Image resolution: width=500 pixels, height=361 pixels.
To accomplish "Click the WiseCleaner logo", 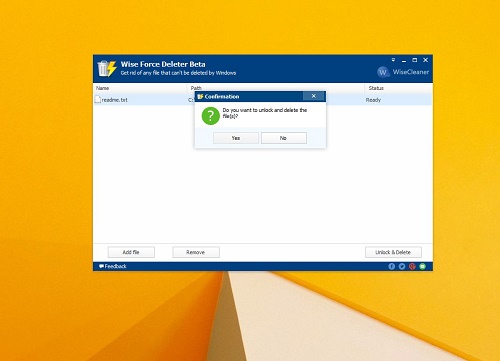I will [x=403, y=72].
